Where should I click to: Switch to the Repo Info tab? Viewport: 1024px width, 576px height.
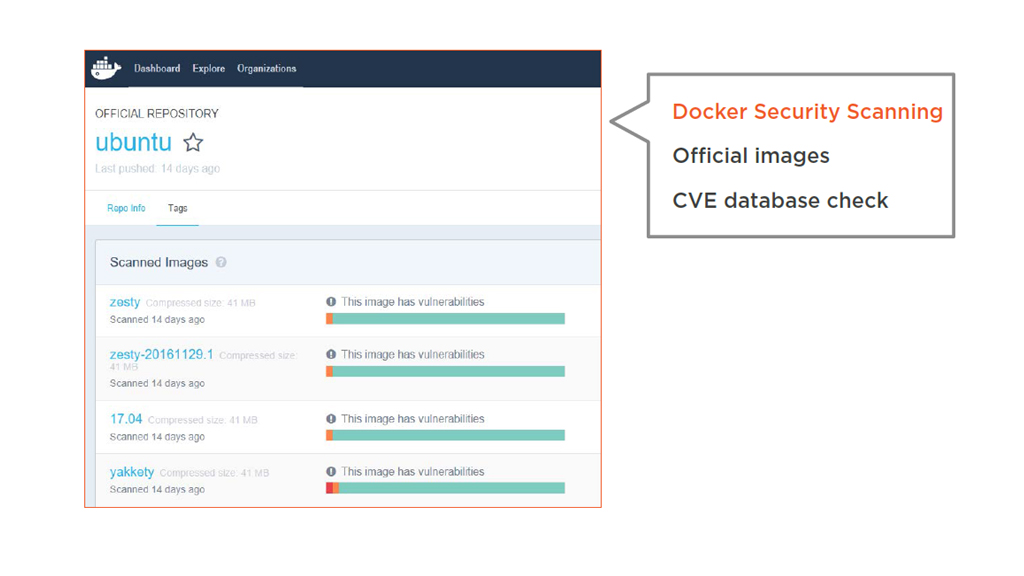126,208
